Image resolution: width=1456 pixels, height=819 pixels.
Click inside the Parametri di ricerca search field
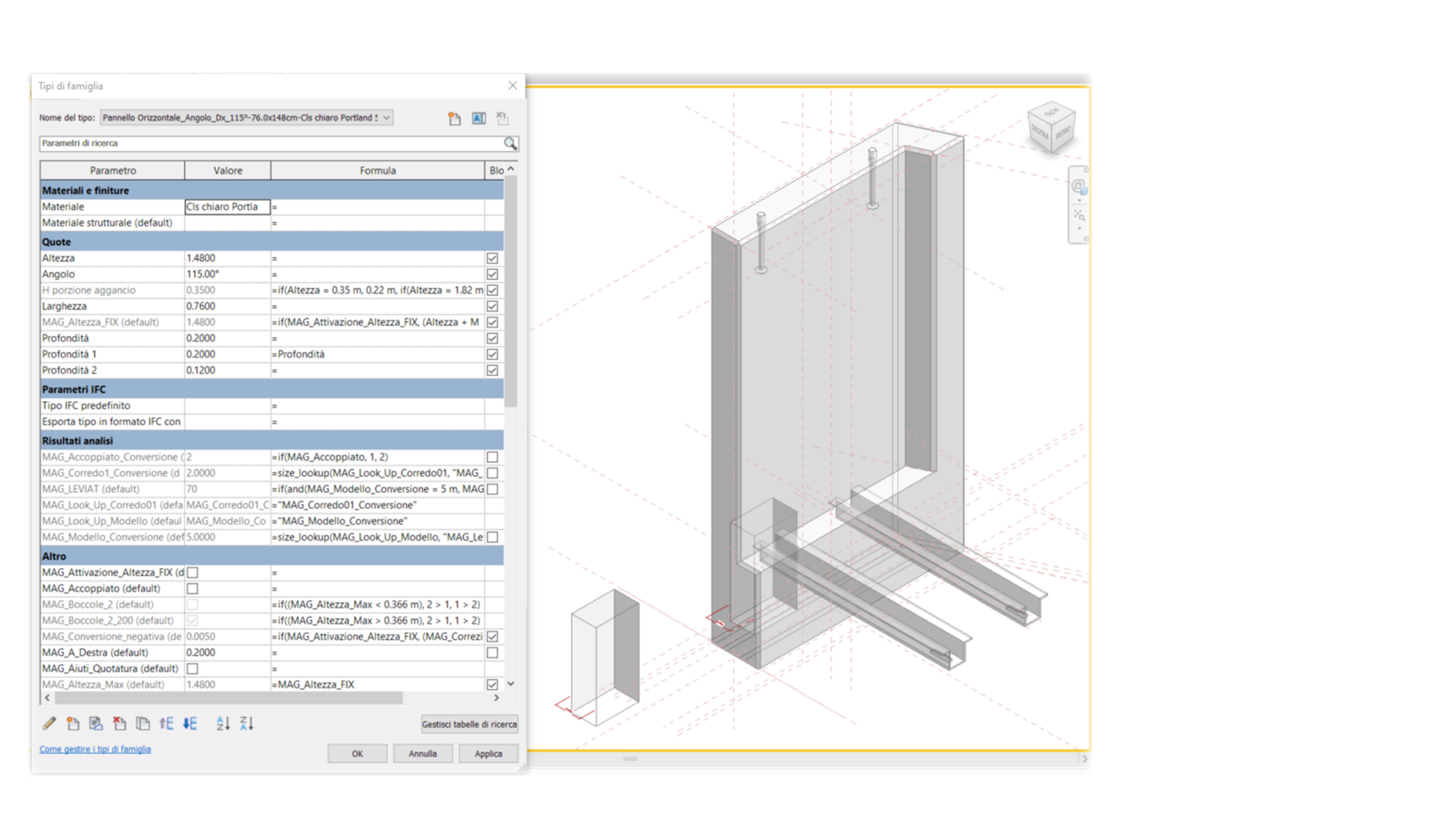[x=265, y=144]
